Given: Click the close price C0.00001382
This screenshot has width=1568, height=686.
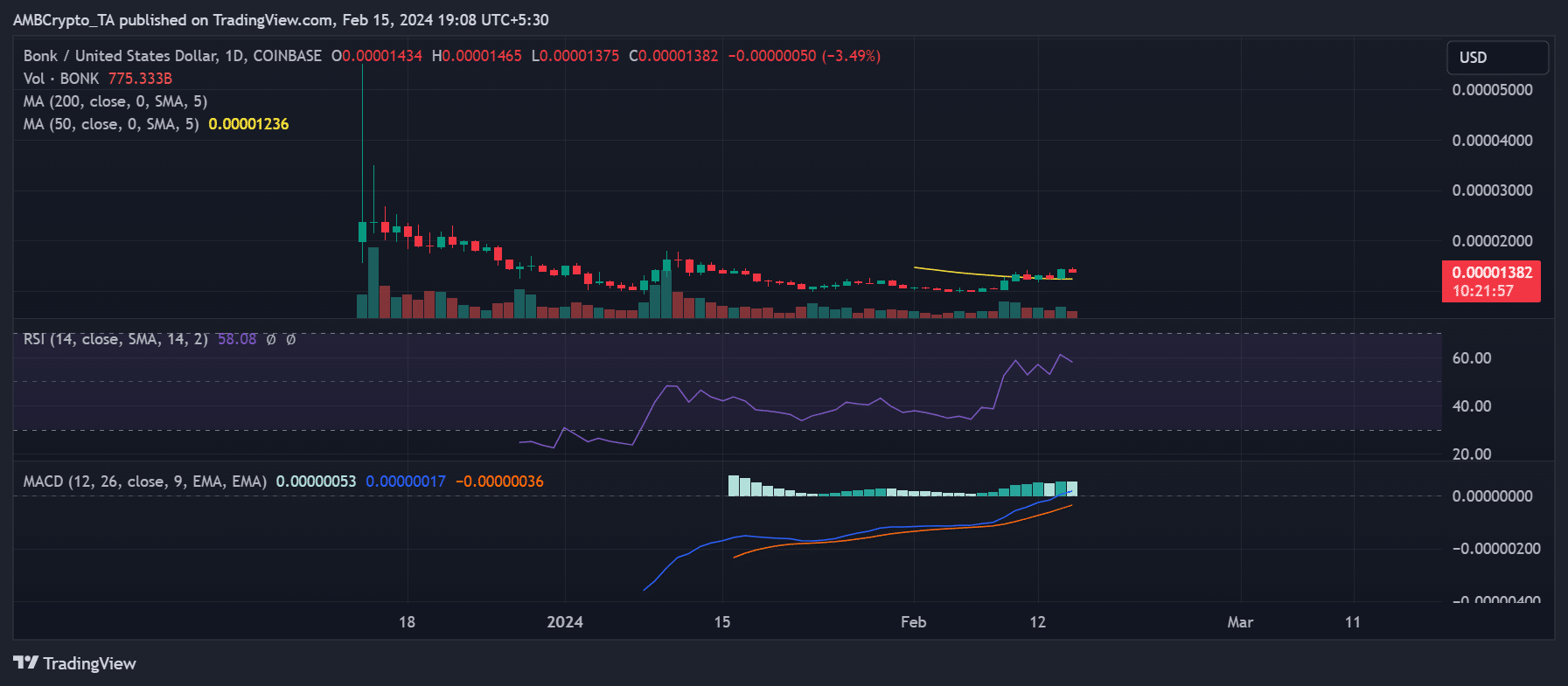Looking at the screenshot, I should click(673, 56).
